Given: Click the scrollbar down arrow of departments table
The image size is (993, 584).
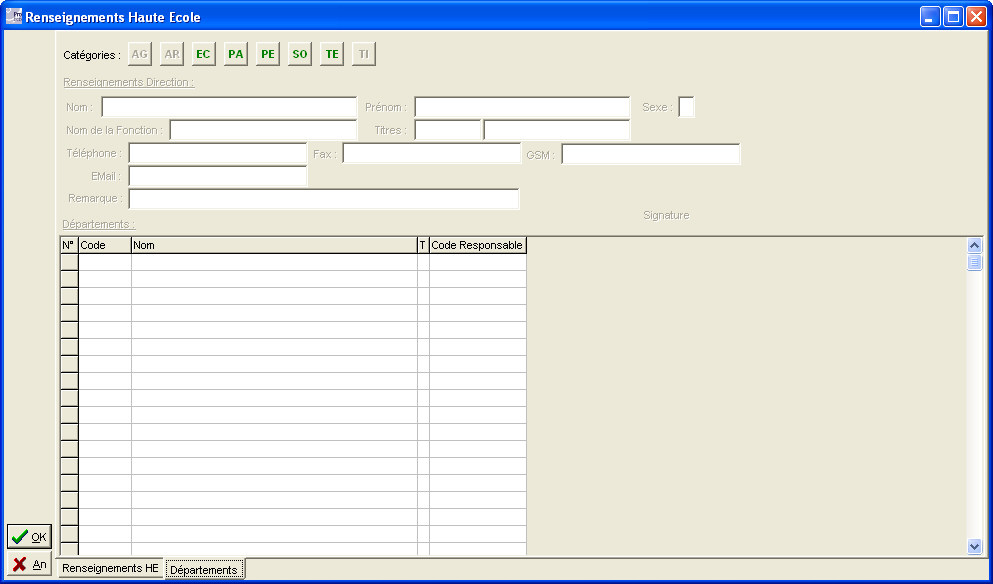Looking at the screenshot, I should [975, 546].
